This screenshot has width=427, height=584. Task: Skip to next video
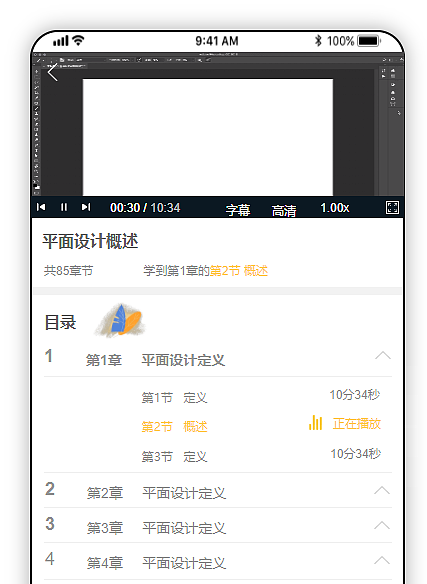coord(86,207)
